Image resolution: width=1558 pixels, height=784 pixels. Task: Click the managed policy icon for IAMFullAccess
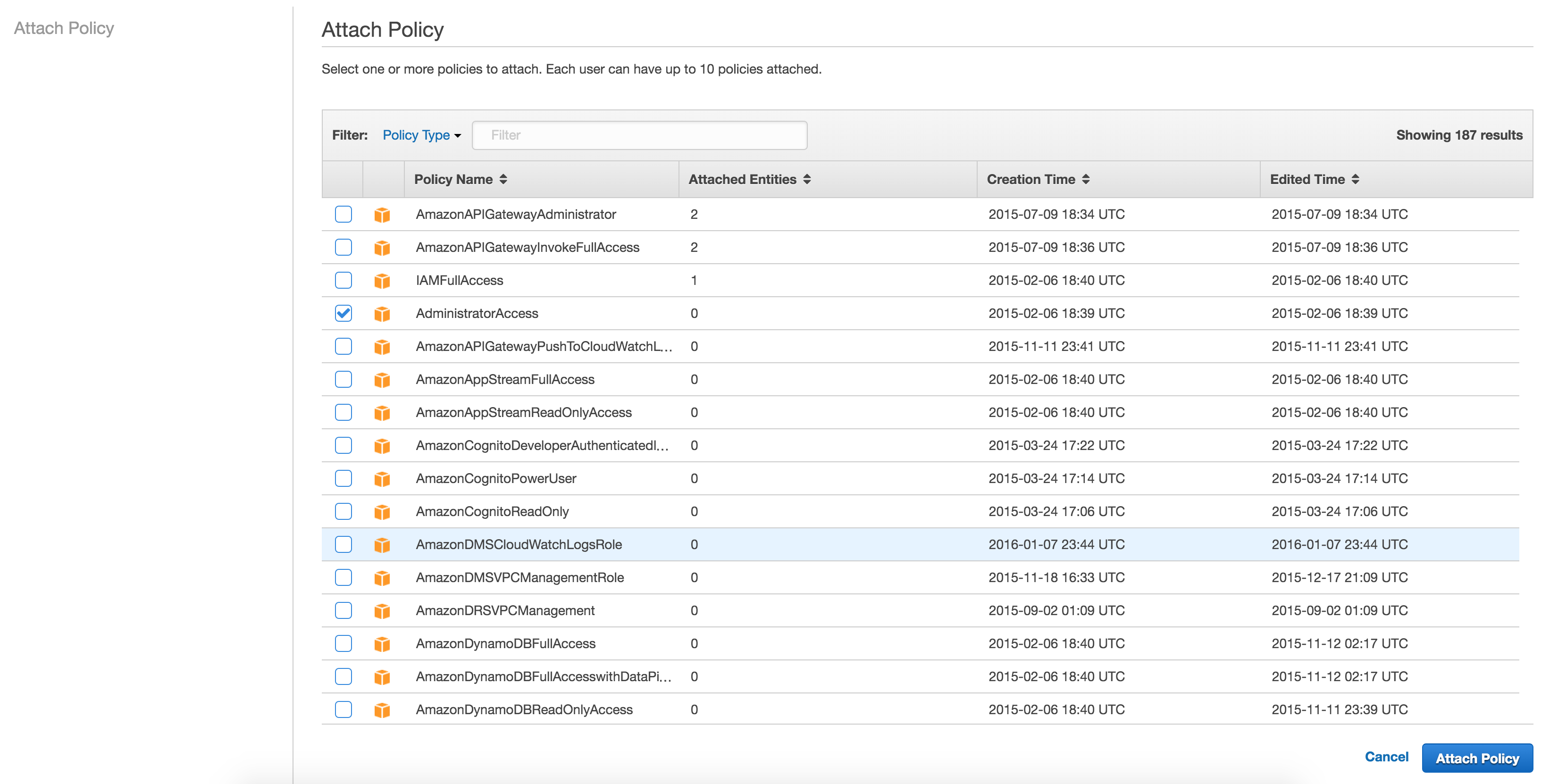click(382, 280)
